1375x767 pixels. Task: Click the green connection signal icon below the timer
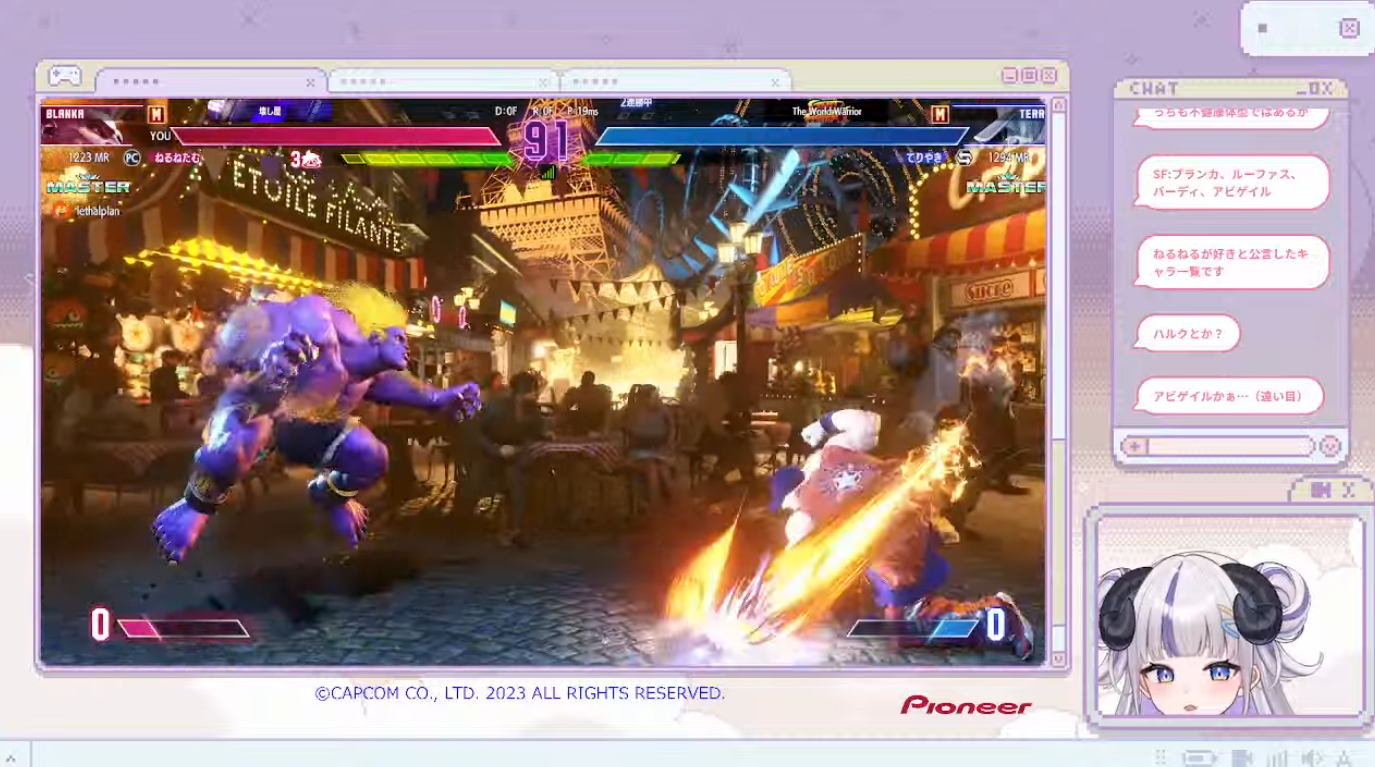coord(547,172)
